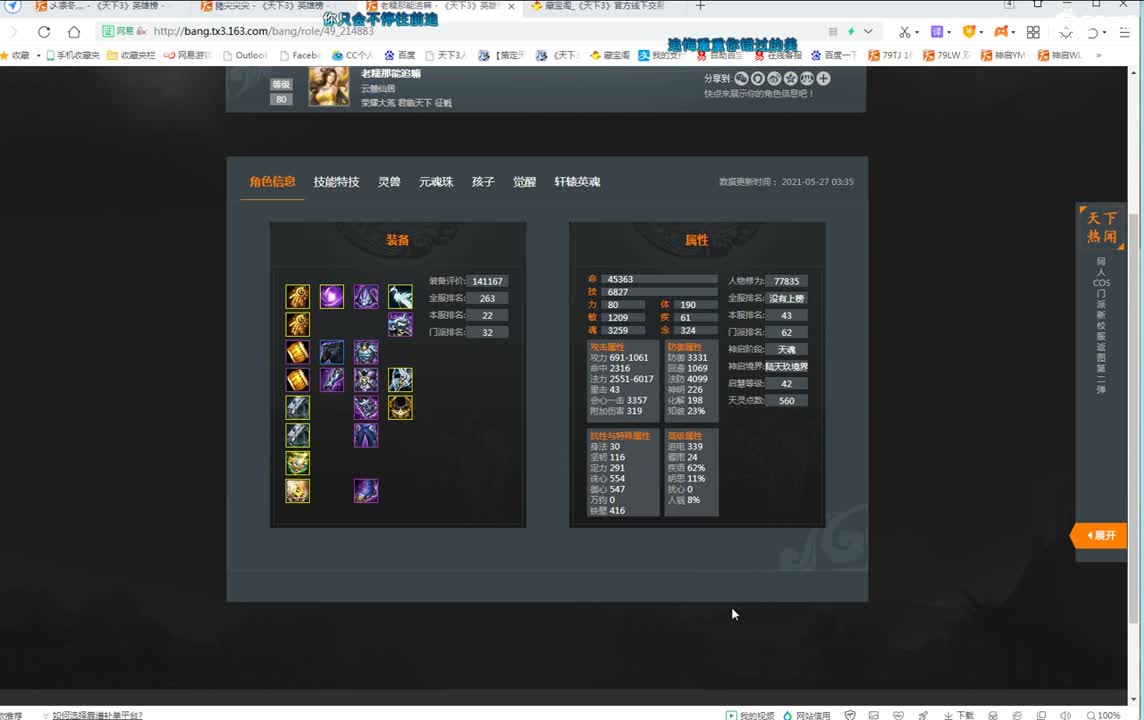Open dropdown arrow beside golden shield icon
The height and width of the screenshot is (720, 1144).
point(981,32)
